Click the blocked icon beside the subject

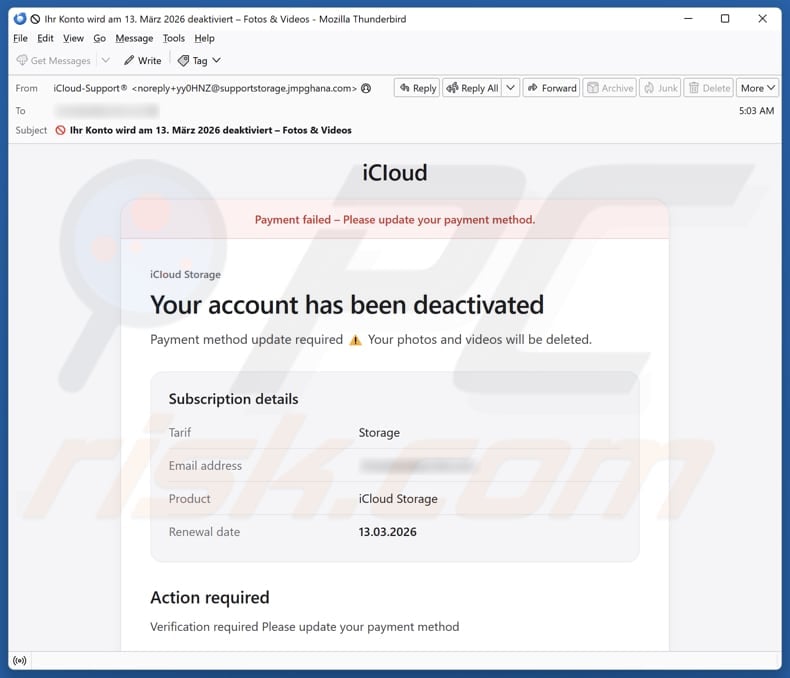pyautogui.click(x=60, y=130)
